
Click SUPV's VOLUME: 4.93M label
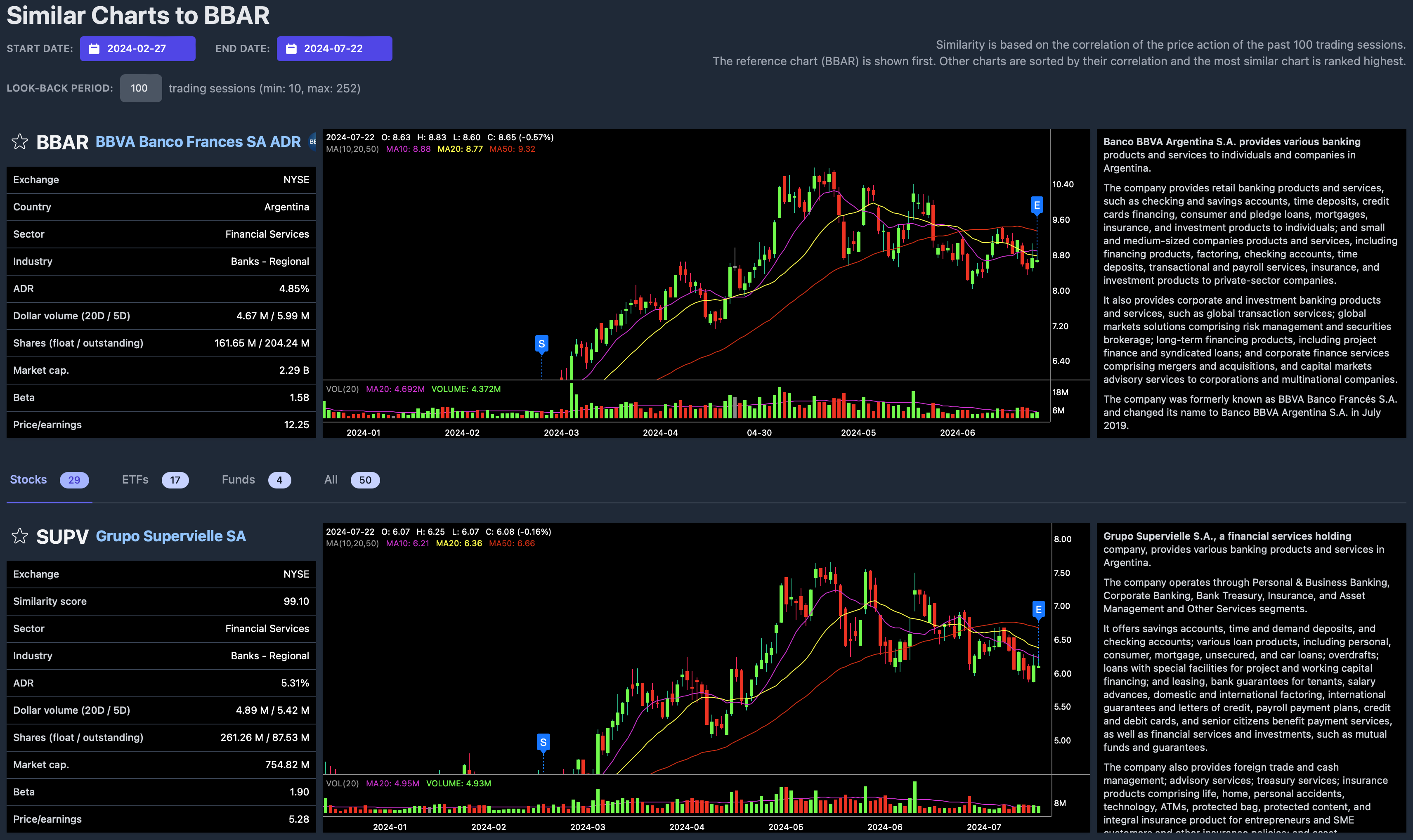pos(458,783)
